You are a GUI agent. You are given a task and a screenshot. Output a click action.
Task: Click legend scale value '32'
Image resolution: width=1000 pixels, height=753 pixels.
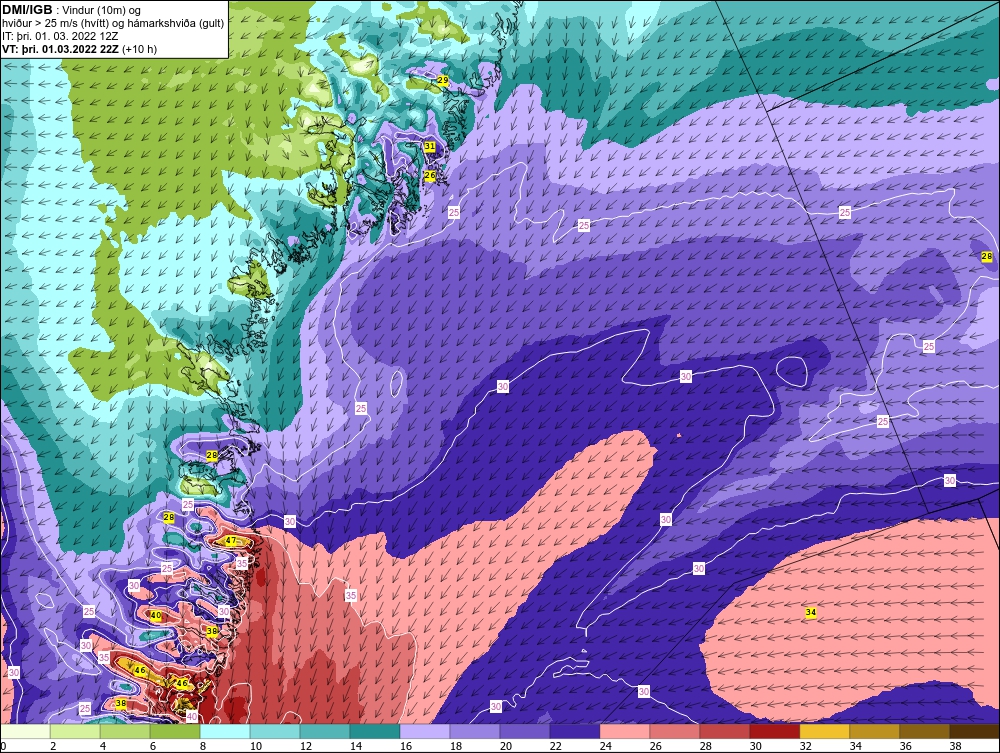click(806, 747)
